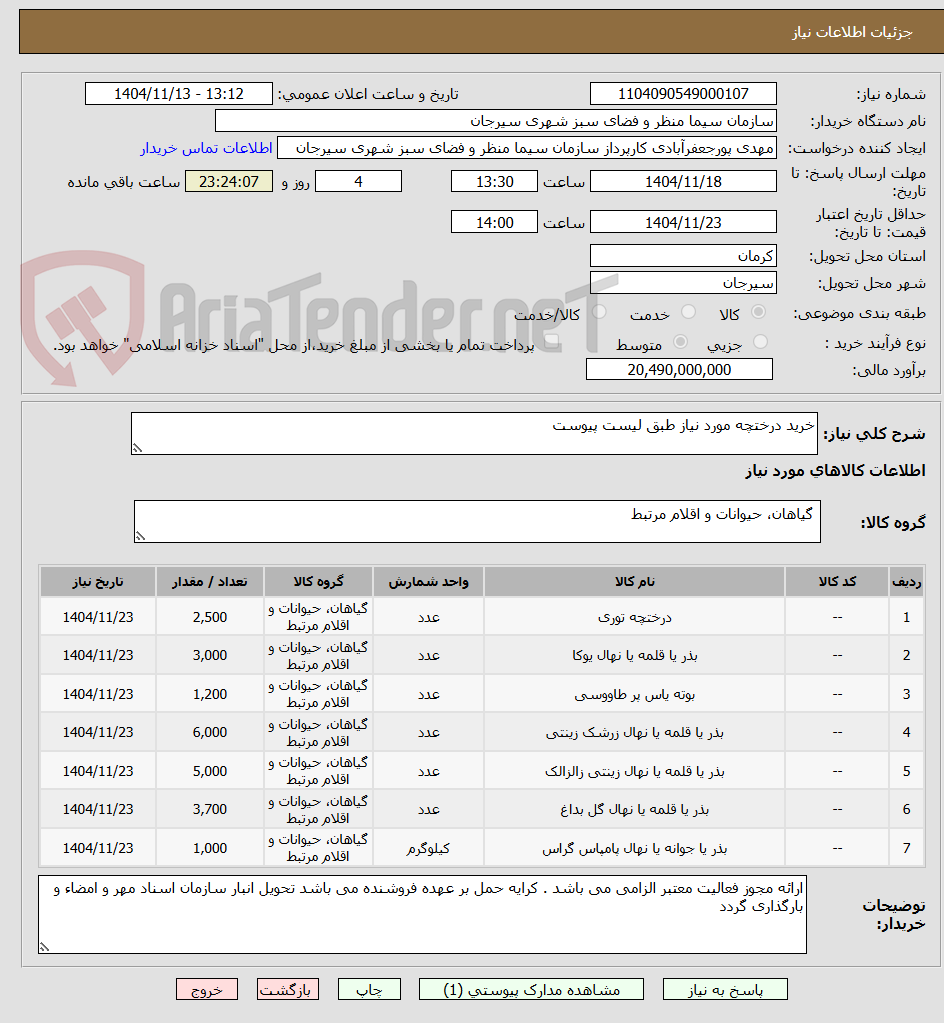The height and width of the screenshot is (1023, 944).
Task: Select the row نهال زرشک زینتی
Action: [x=482, y=732]
